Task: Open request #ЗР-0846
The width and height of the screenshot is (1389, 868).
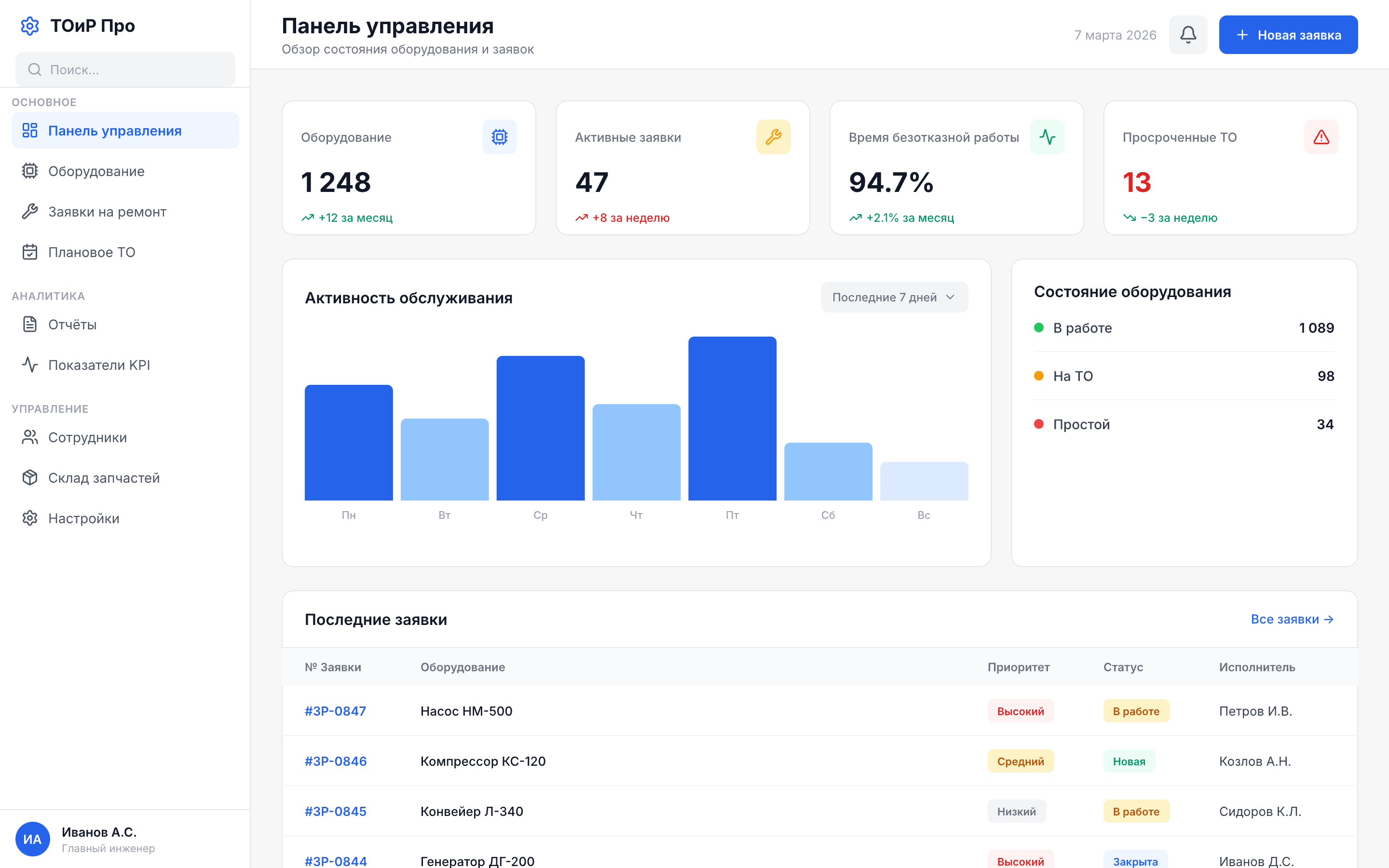Action: click(335, 761)
